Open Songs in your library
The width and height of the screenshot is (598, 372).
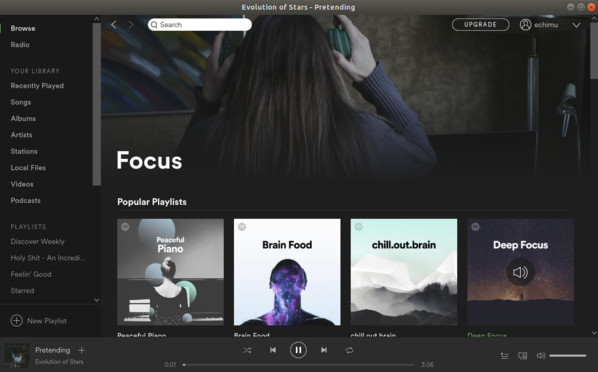click(x=21, y=102)
